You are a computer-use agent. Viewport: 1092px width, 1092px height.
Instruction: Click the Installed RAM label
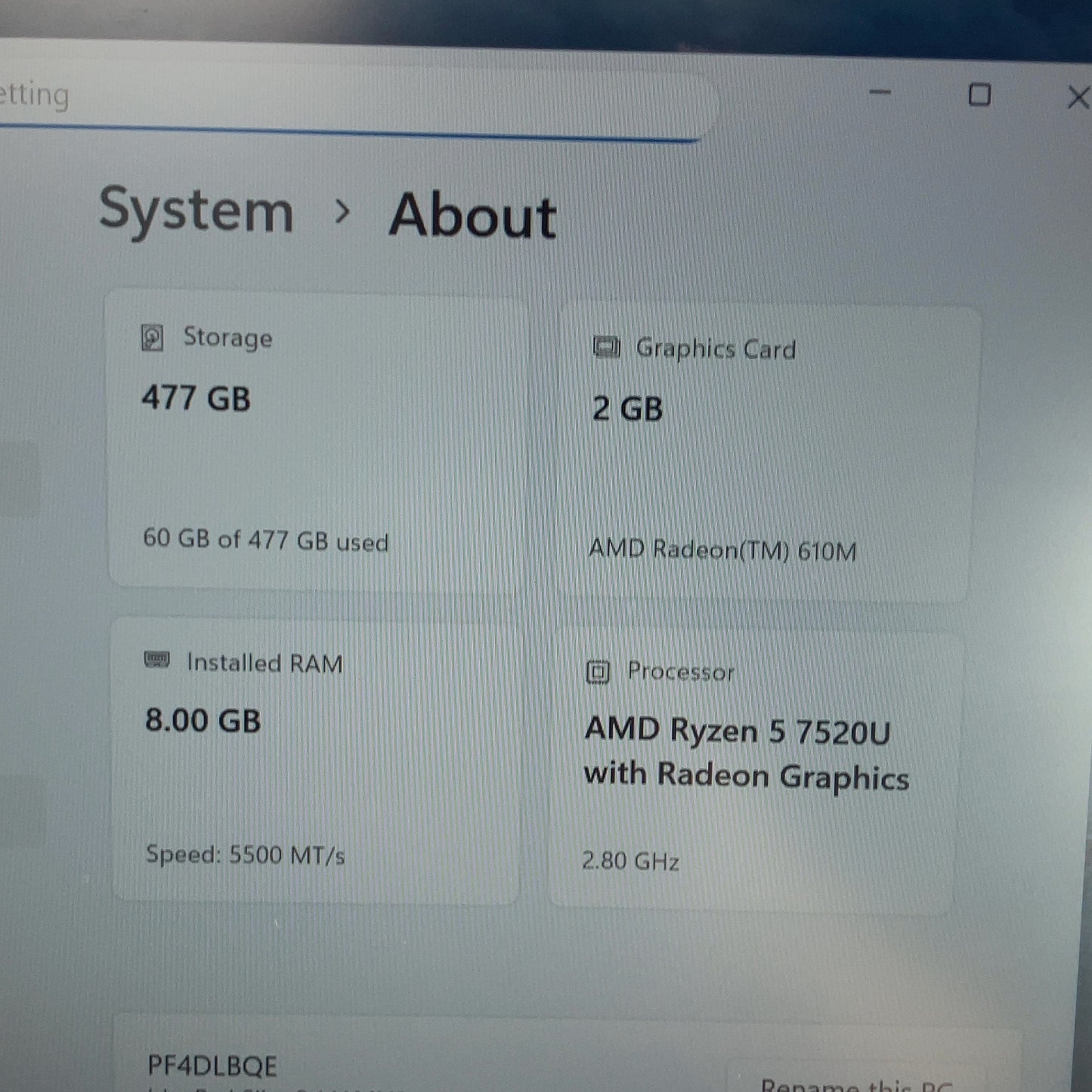coord(264,663)
